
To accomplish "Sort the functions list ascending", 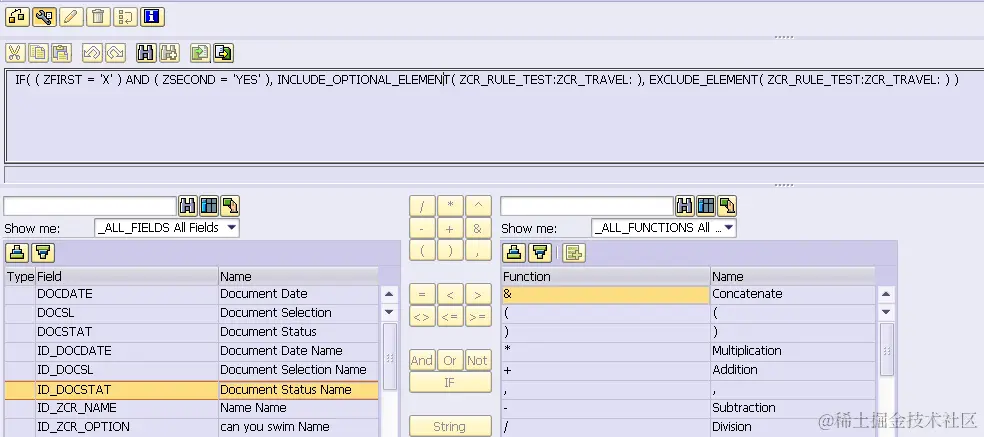I will 515,252.
